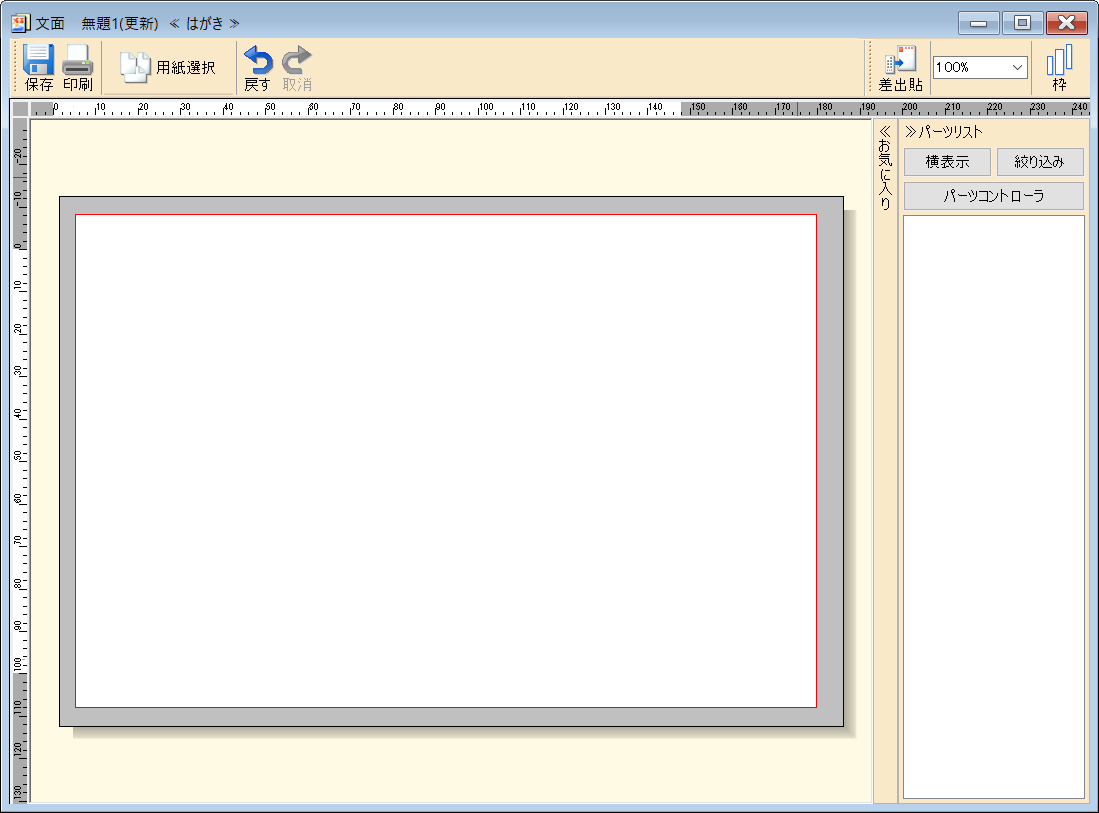Open the 100% zoom dropdown arrow
This screenshot has width=1099, height=813.
click(1018, 67)
